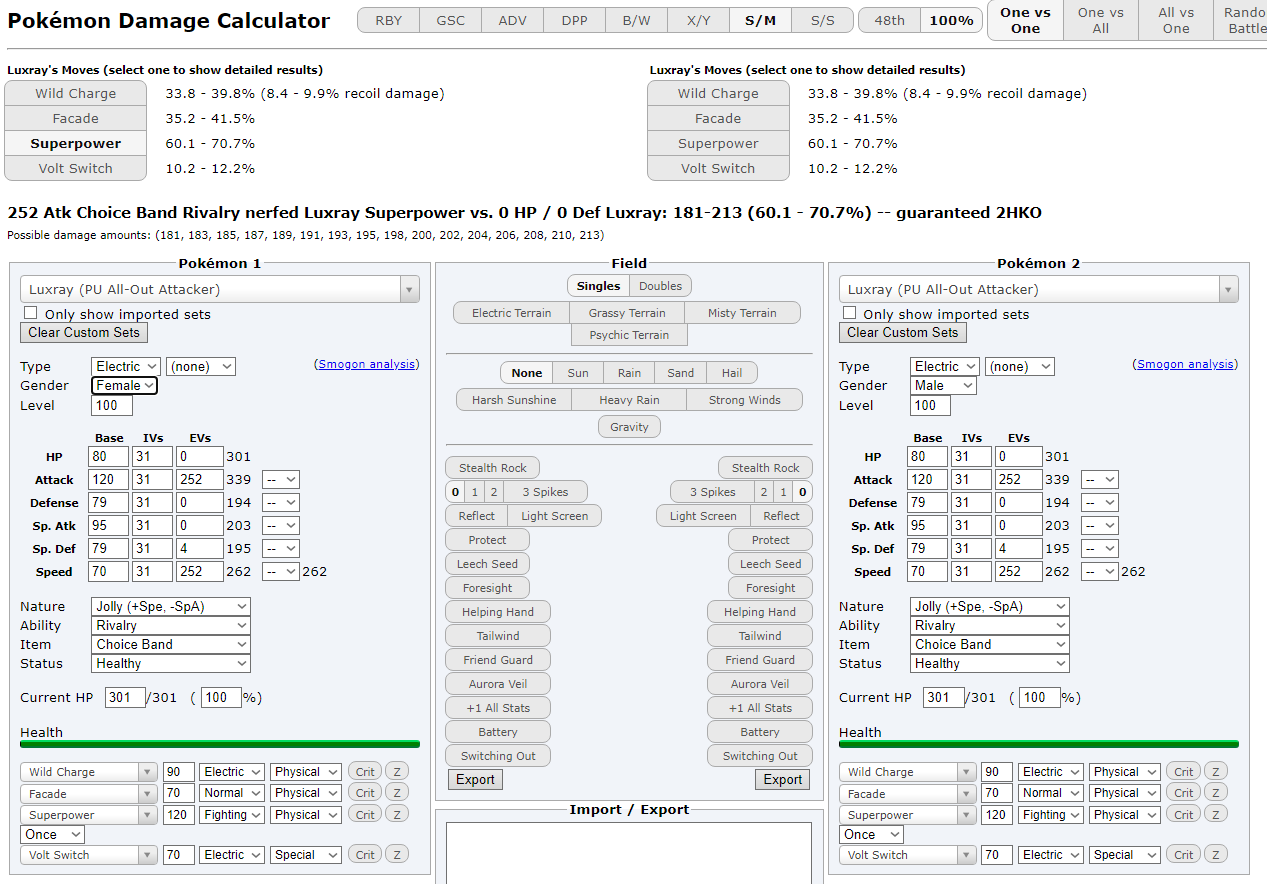Open Pokémon 1's Ability dropdown
Screen dimensions: 1267x884
click(x=171, y=626)
